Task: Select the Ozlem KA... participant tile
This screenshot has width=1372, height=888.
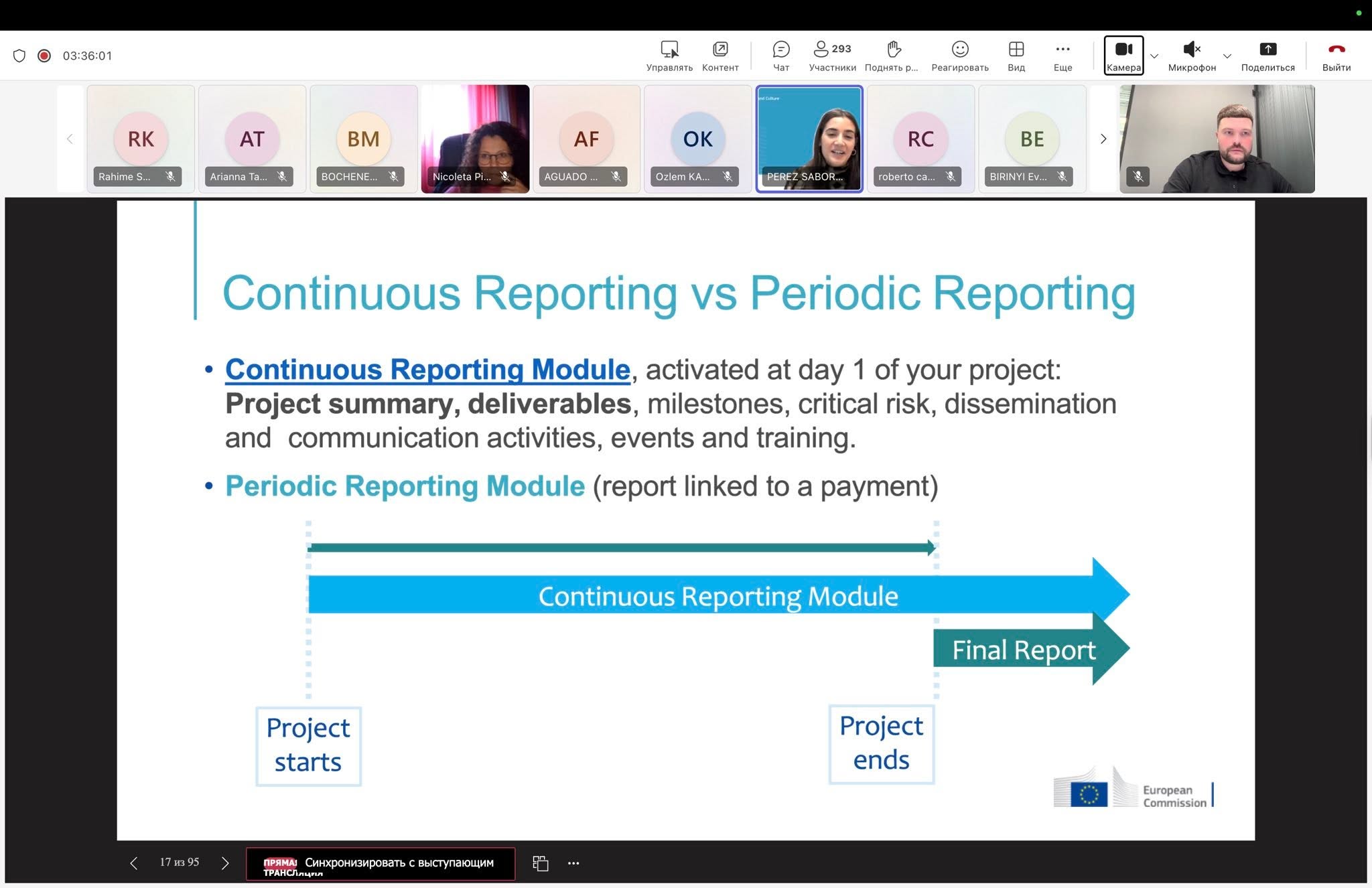Action: coord(698,139)
